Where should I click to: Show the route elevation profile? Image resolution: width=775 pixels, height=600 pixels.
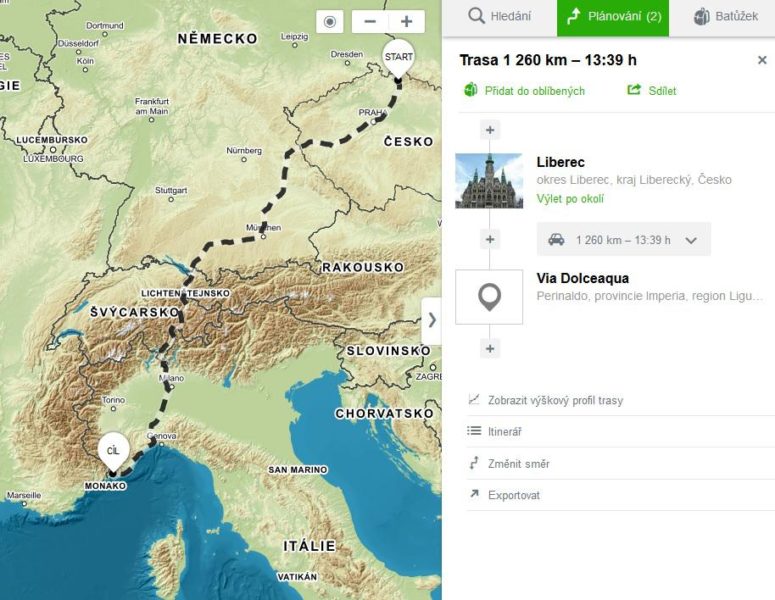point(554,400)
